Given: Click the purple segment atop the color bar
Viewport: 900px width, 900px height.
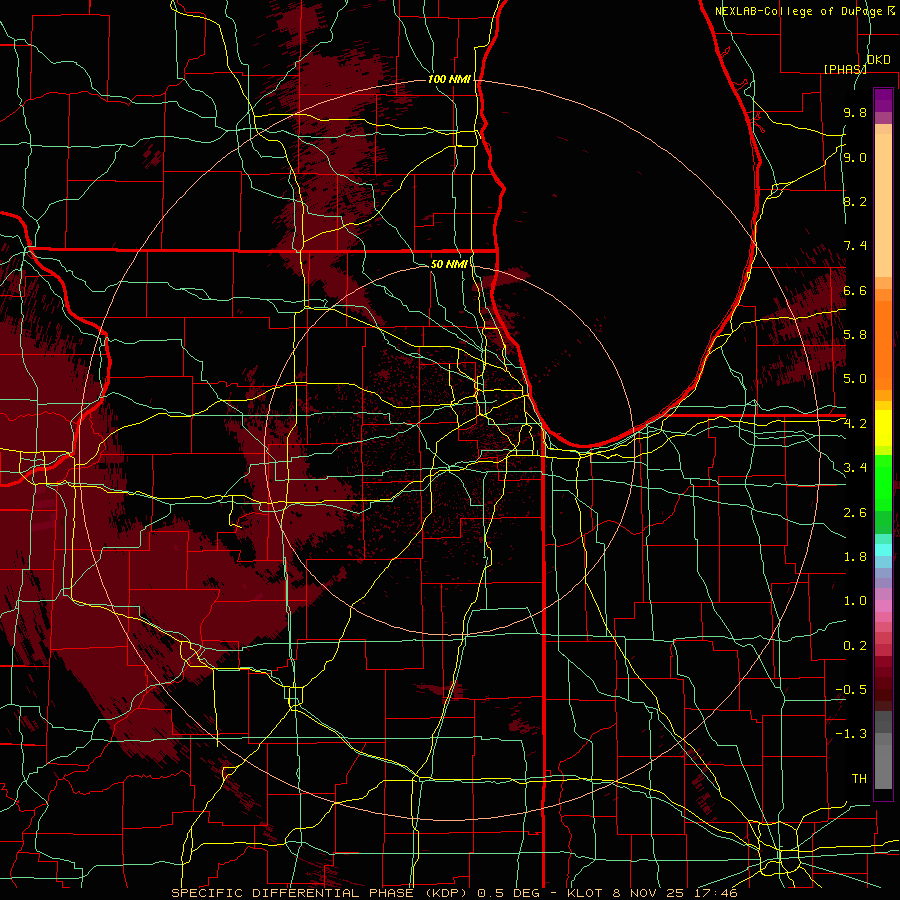Looking at the screenshot, I should tap(883, 100).
